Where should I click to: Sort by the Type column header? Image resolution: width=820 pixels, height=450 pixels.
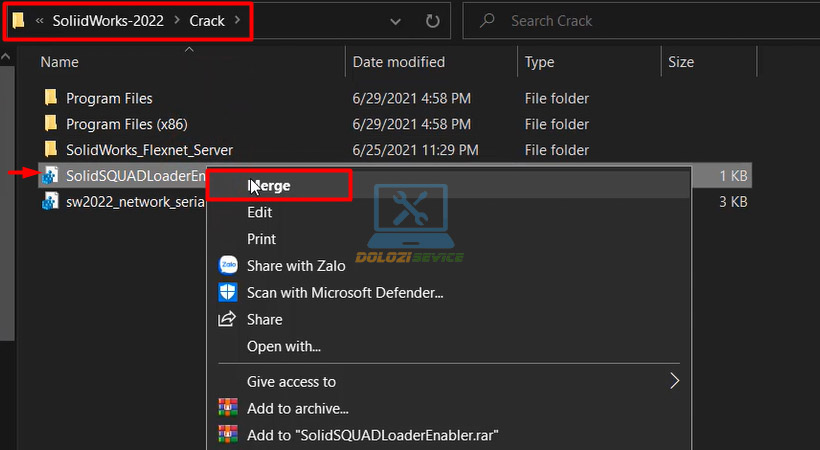(x=539, y=63)
